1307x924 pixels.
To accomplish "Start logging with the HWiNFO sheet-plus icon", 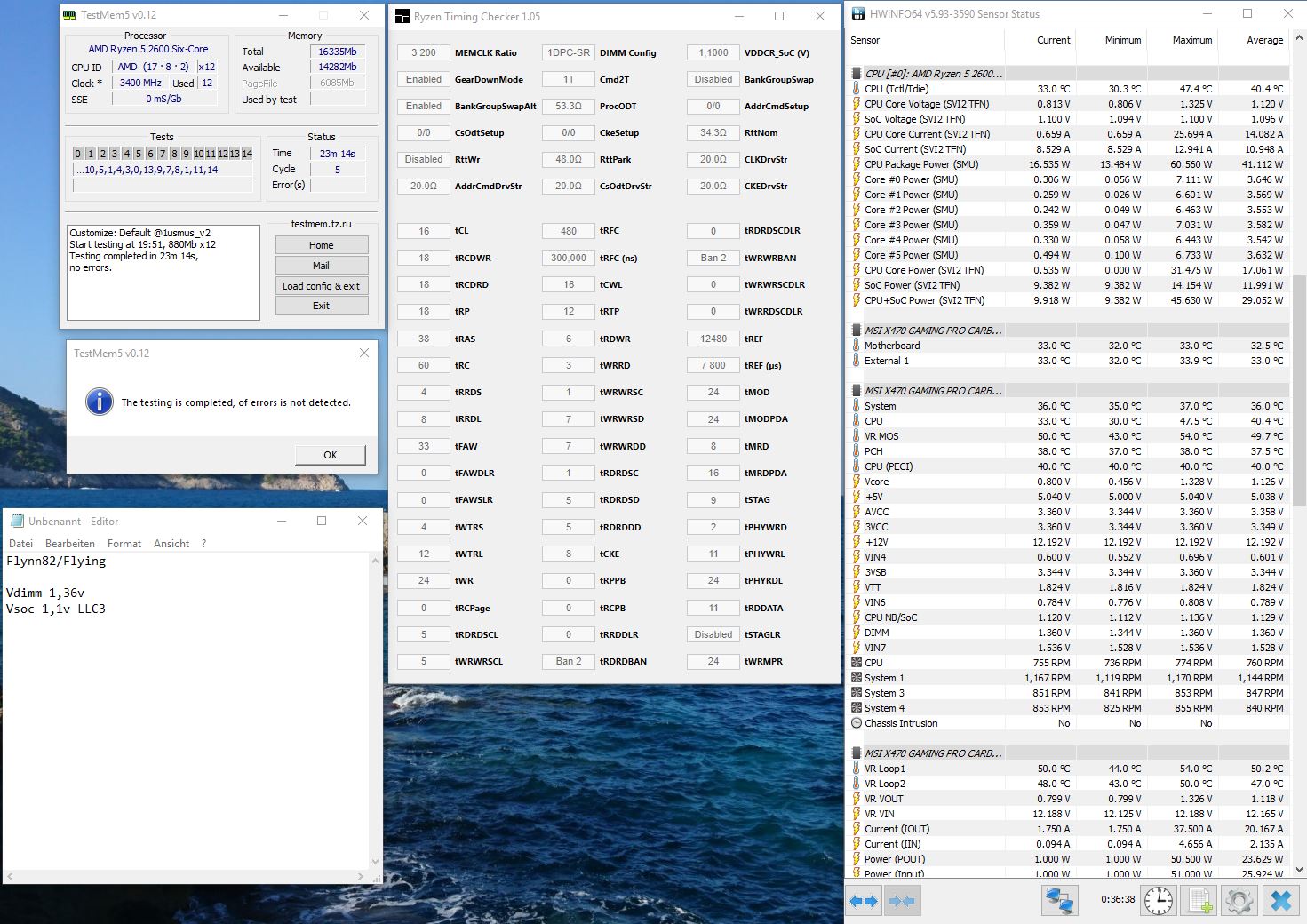I will (x=1199, y=900).
